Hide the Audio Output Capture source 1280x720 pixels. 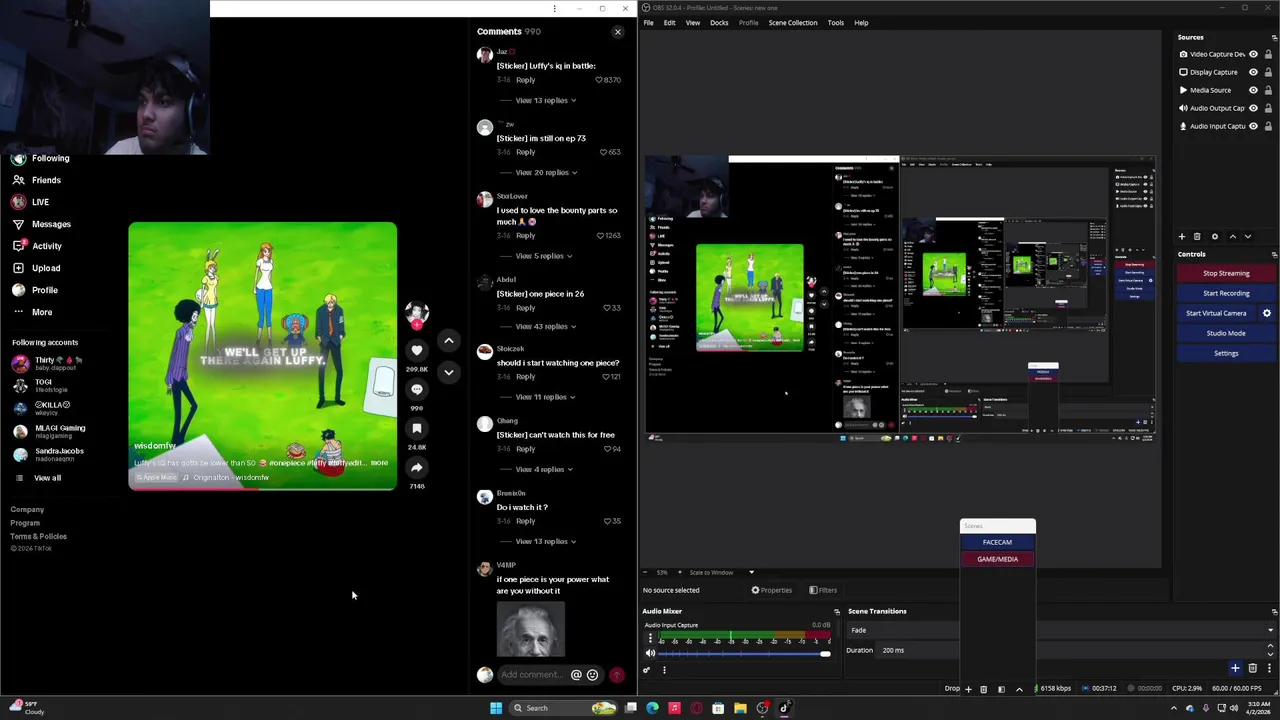[1253, 108]
